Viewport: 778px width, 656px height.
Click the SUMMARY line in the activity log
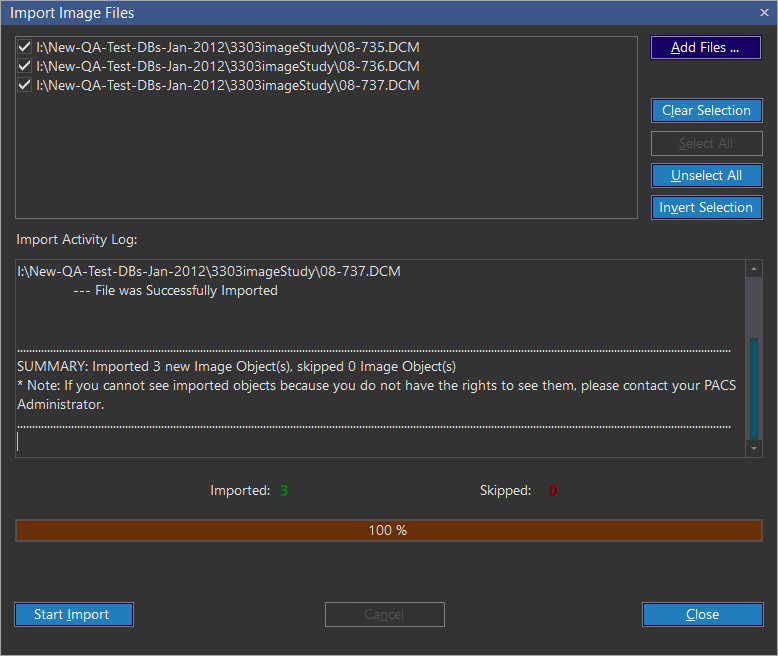click(236, 367)
